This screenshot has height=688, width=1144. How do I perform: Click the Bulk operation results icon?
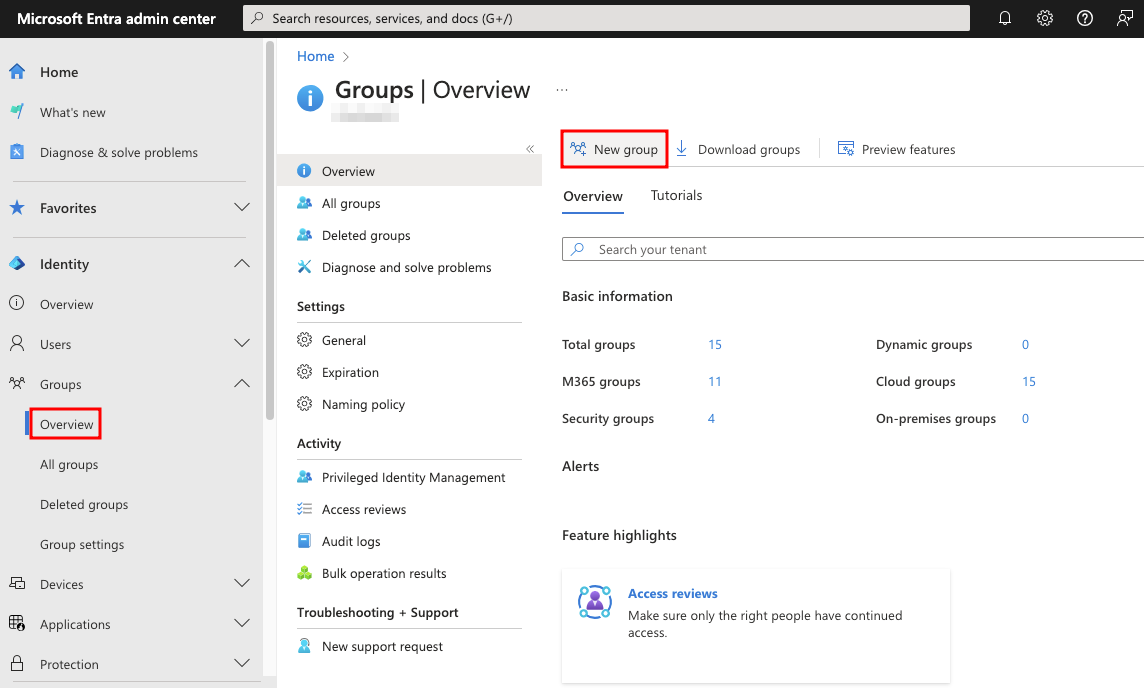tap(304, 573)
